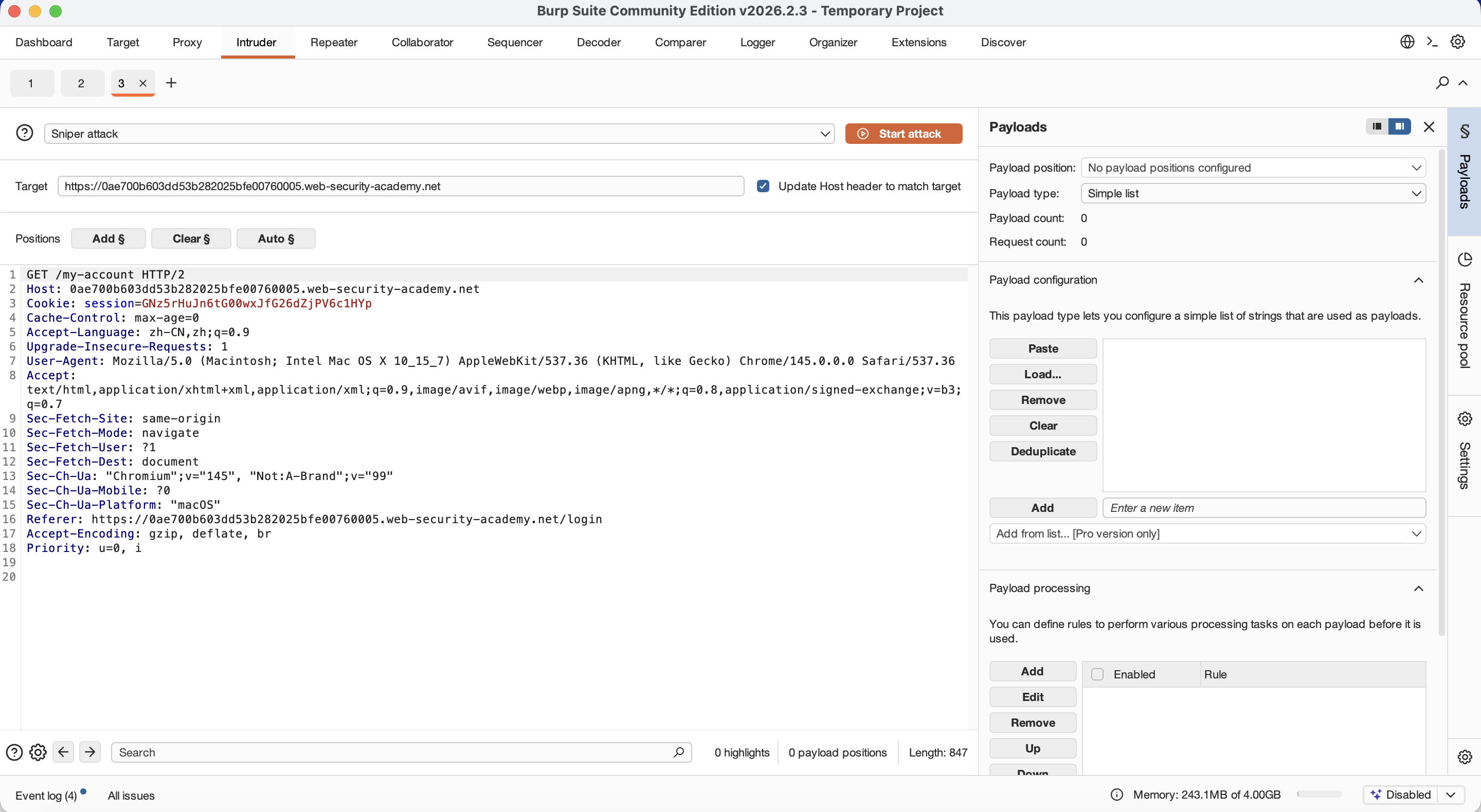Toggle Update Host header to match target

[x=763, y=186]
